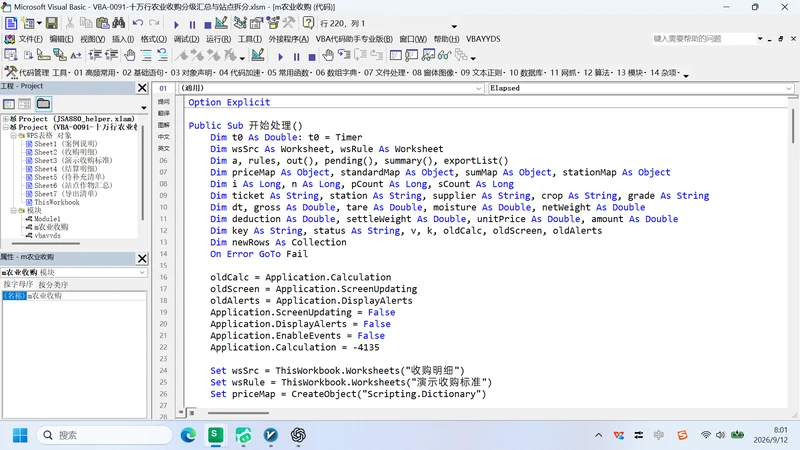Click the help search input field
The image size is (800, 450).
coord(703,39)
